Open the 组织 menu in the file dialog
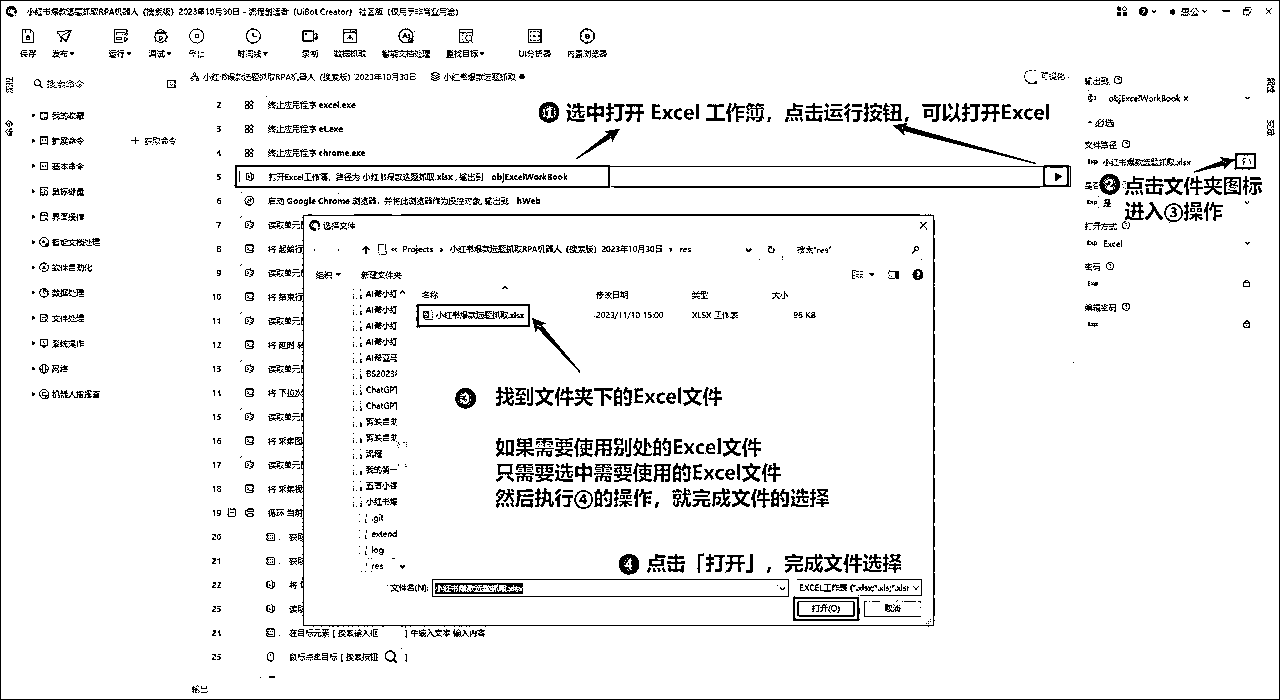Image resolution: width=1280 pixels, height=700 pixels. pyautogui.click(x=328, y=275)
